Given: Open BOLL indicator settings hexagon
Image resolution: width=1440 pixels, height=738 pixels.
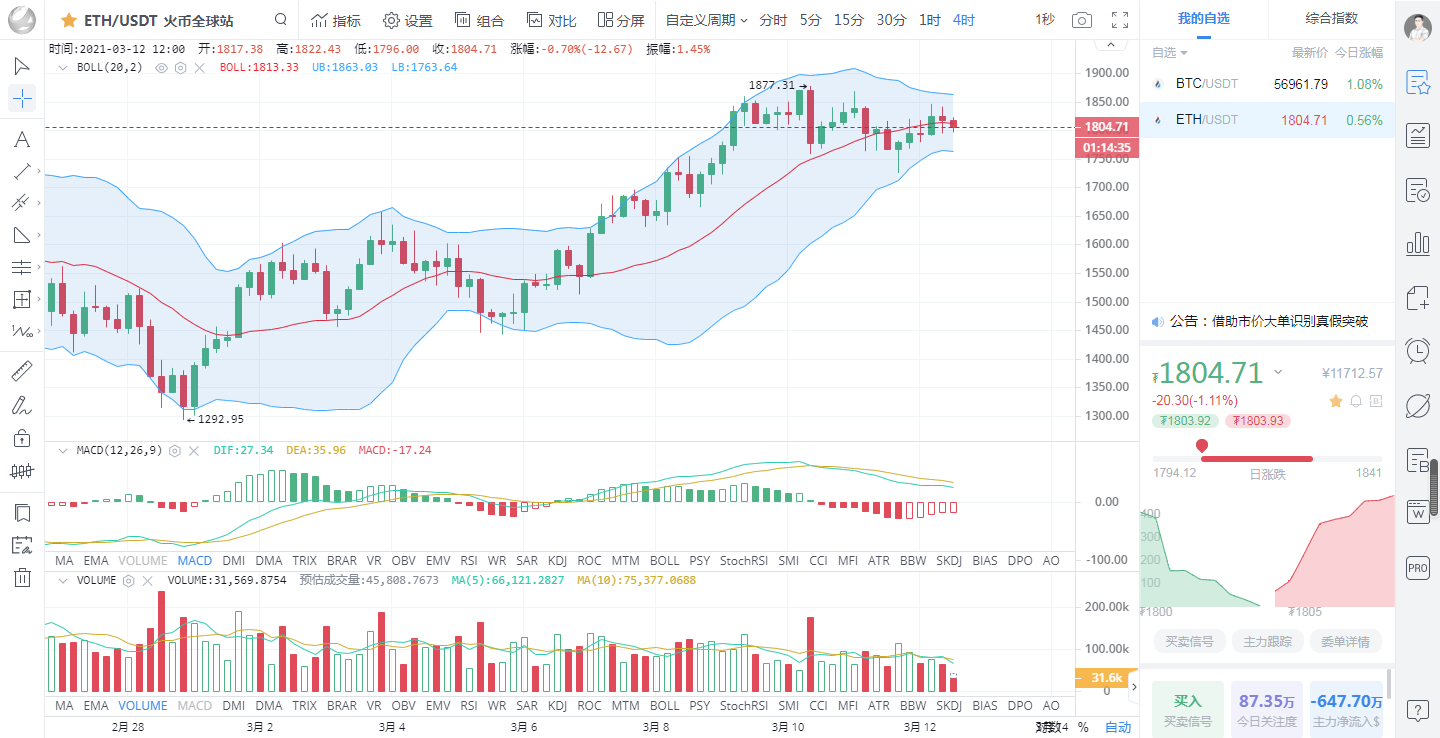Looking at the screenshot, I should pos(180,67).
